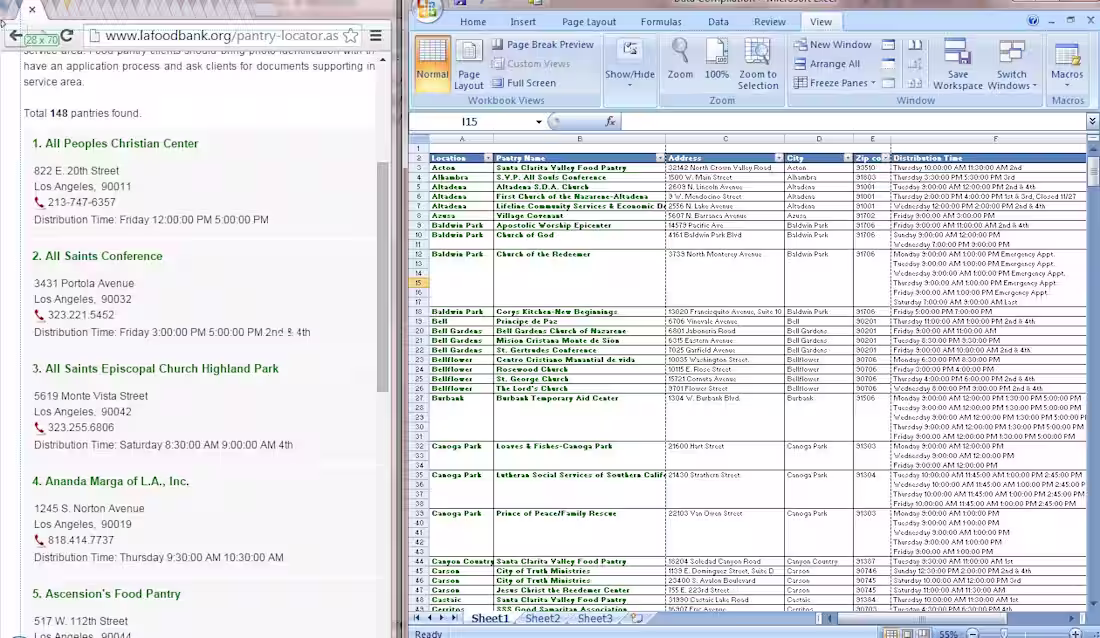Click browser page vertical scrollbar
The image size is (1100, 638).
pyautogui.click(x=382, y=277)
